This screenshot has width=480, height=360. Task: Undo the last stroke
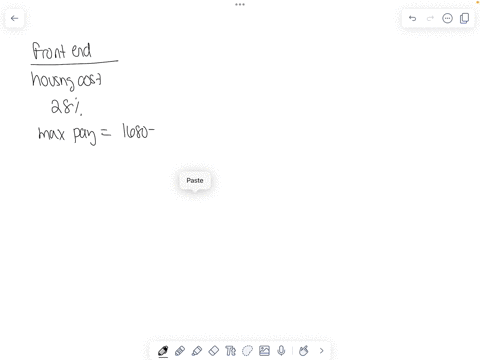coord(412,18)
